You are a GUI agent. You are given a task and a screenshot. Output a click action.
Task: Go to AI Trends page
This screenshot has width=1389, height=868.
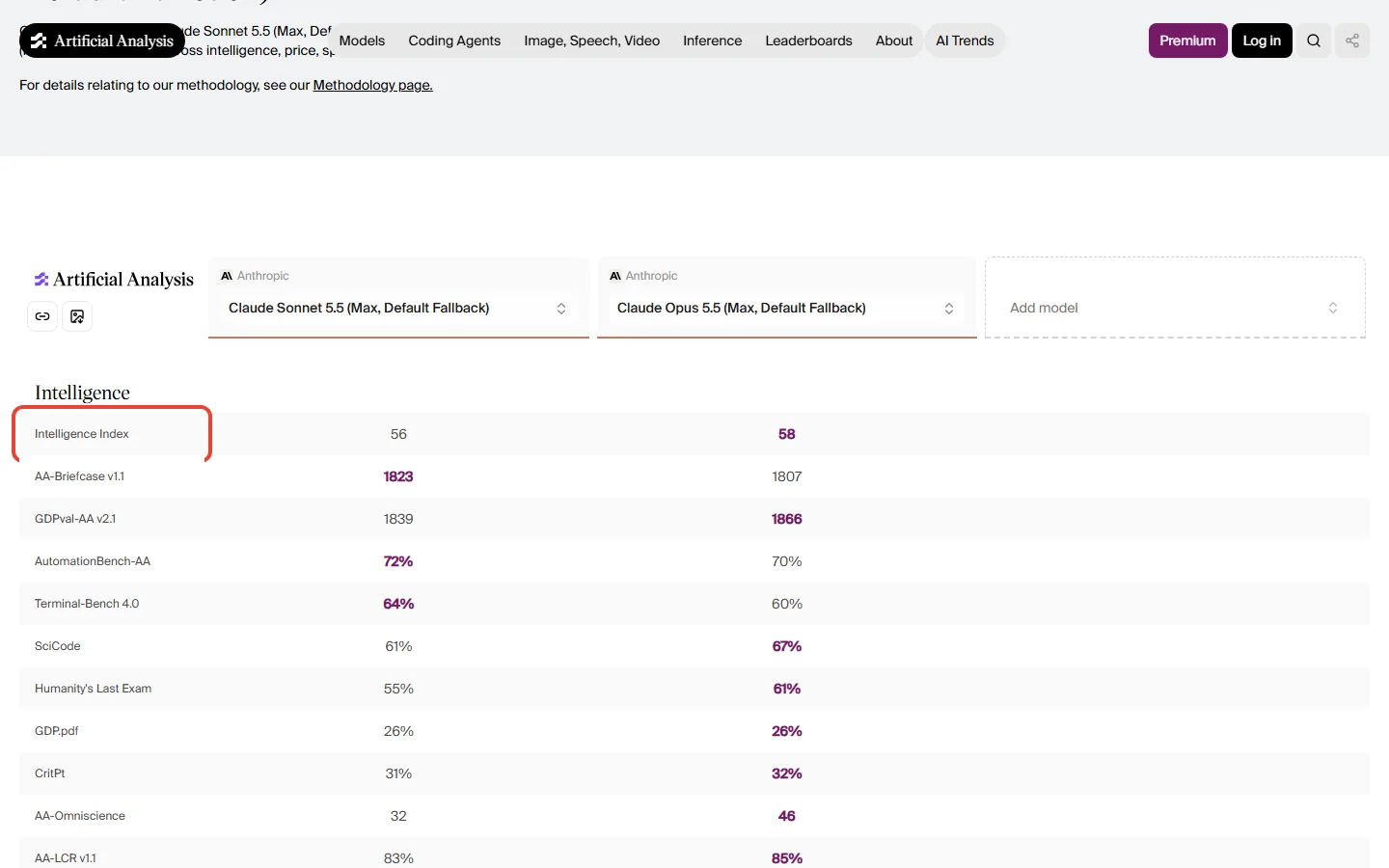[x=965, y=41]
